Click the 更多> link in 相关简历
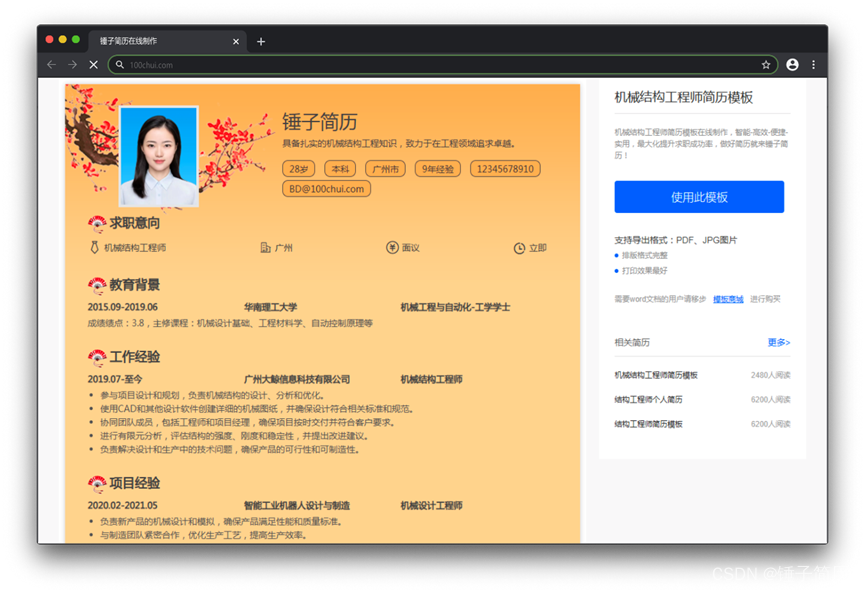The width and height of the screenshot is (865, 593). (x=778, y=343)
